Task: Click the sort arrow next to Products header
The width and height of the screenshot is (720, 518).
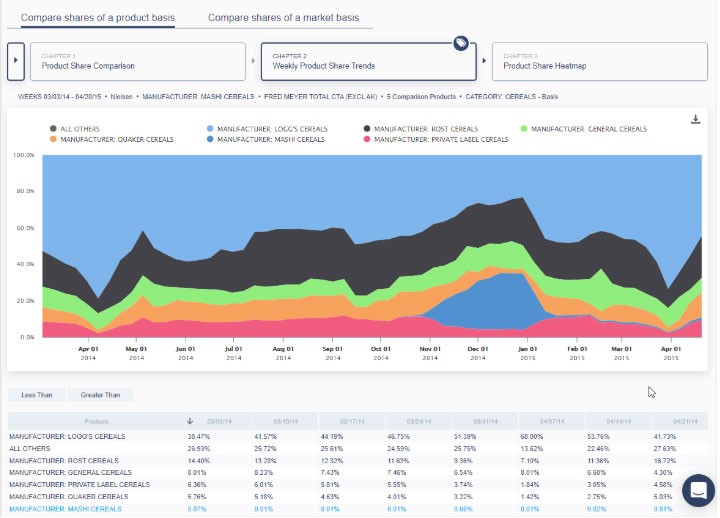Action: [190, 421]
